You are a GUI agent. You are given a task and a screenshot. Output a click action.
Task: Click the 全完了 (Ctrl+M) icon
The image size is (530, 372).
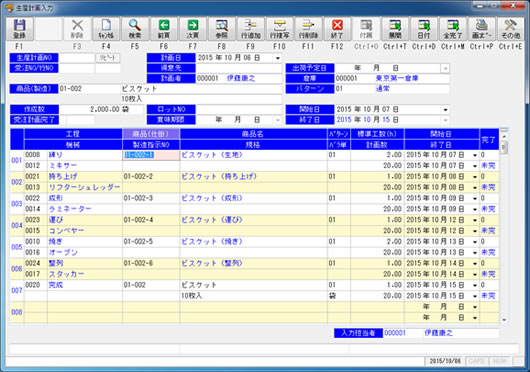click(x=453, y=29)
